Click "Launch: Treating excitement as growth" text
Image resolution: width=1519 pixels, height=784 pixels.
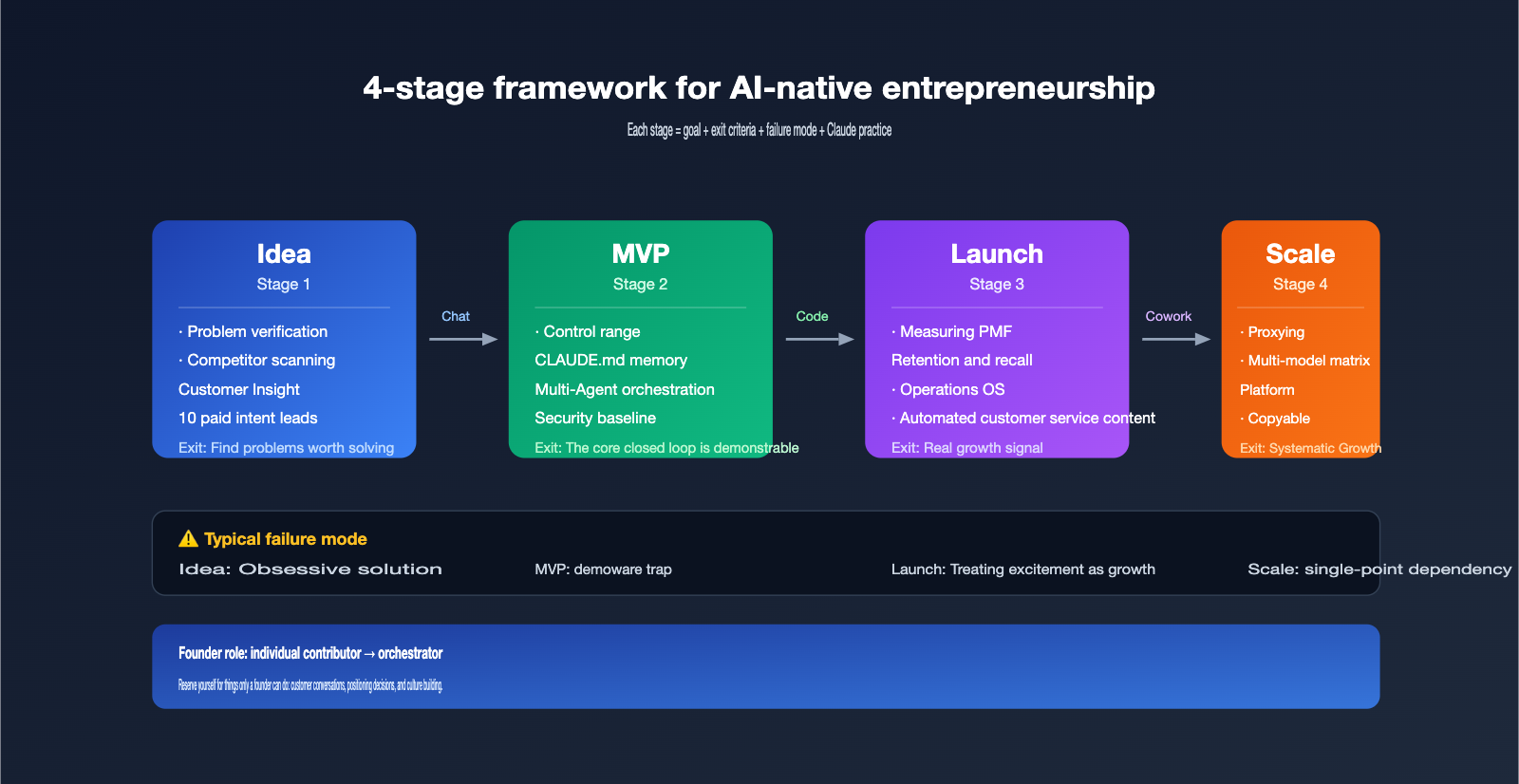1023,569
